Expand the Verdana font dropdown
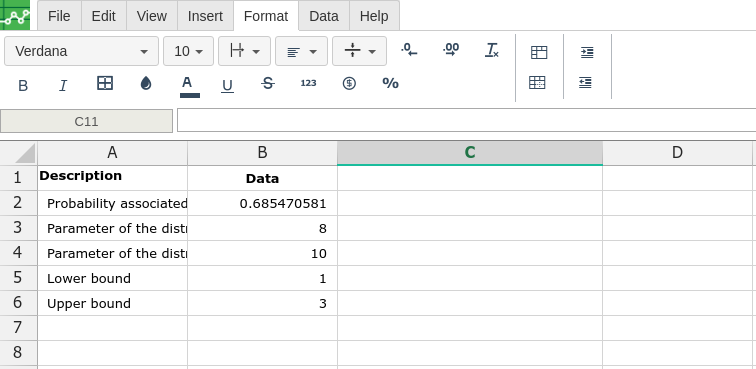This screenshot has height=369, width=756. pos(81,51)
